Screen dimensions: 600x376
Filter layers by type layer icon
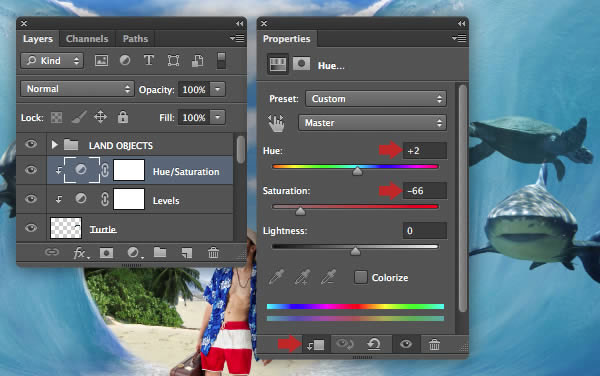[149, 60]
